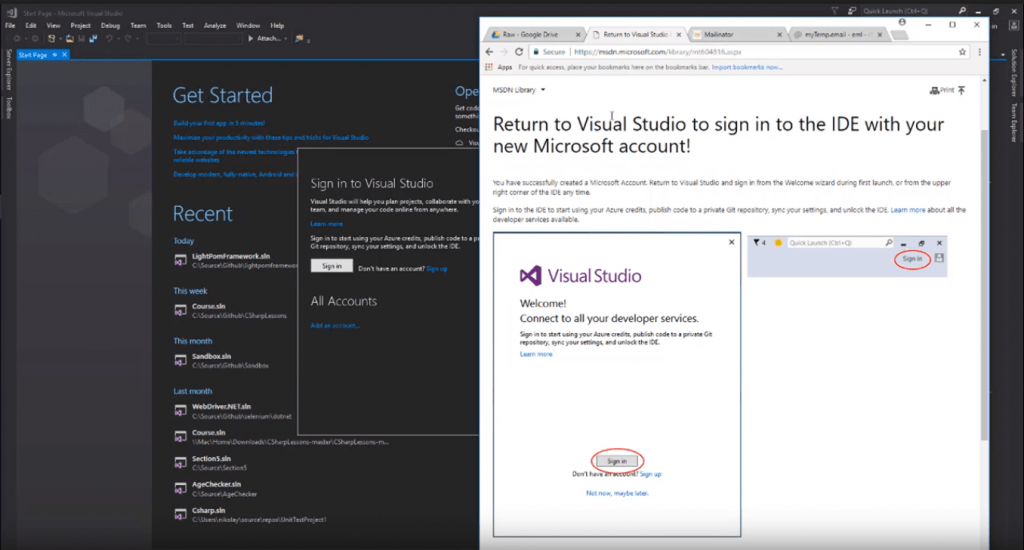Screen dimensions: 1024x550
Task: Click the Add an account link
Action: (x=335, y=325)
